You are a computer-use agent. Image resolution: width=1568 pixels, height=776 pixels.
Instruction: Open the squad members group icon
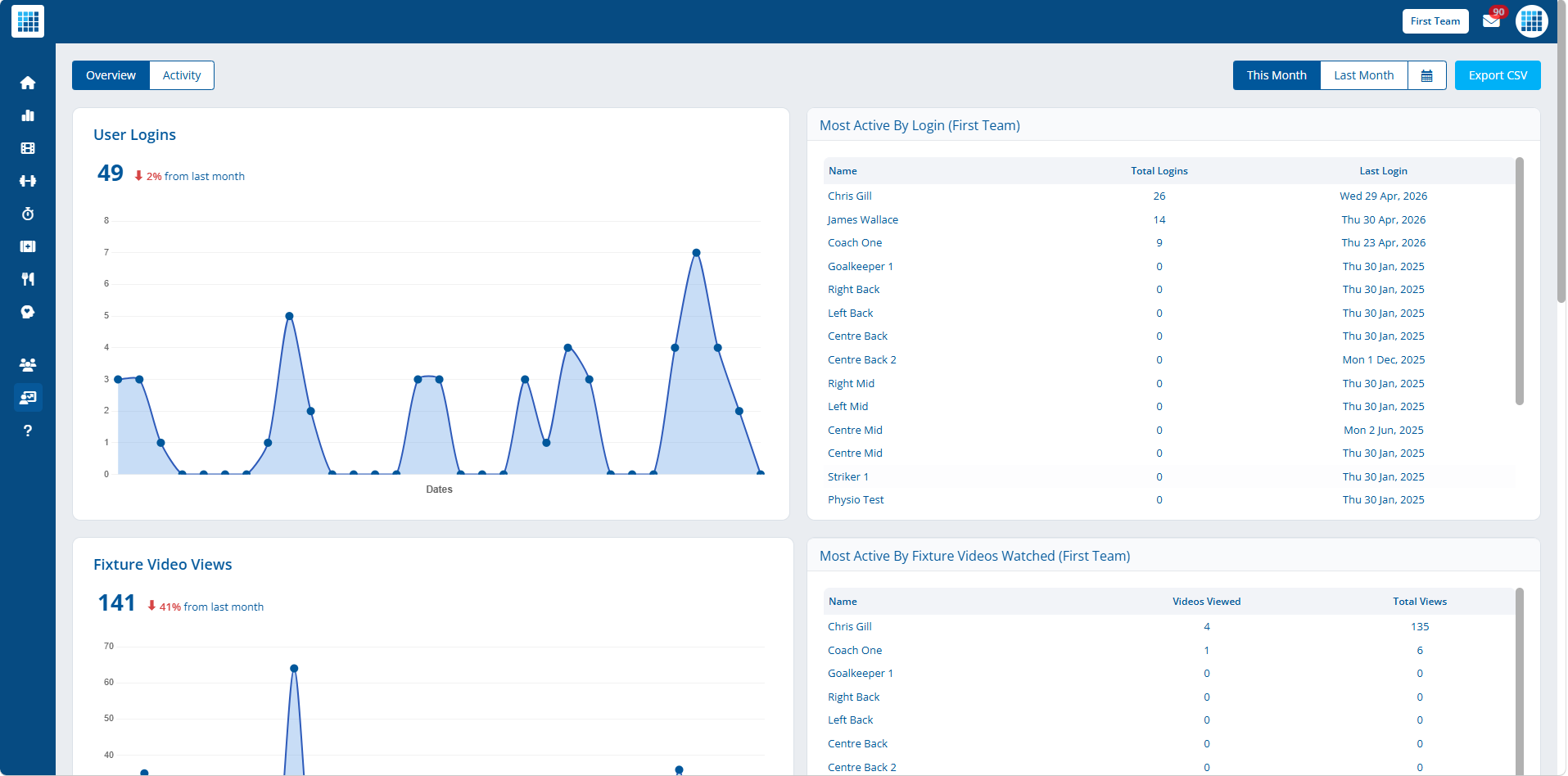28,363
